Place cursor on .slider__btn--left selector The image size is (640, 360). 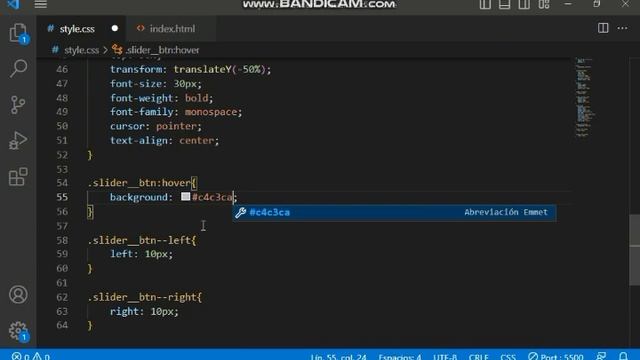[x=139, y=240]
